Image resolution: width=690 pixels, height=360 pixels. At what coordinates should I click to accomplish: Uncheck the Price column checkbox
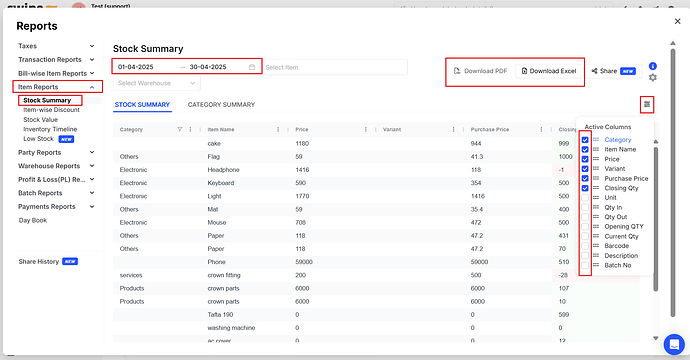pos(585,159)
